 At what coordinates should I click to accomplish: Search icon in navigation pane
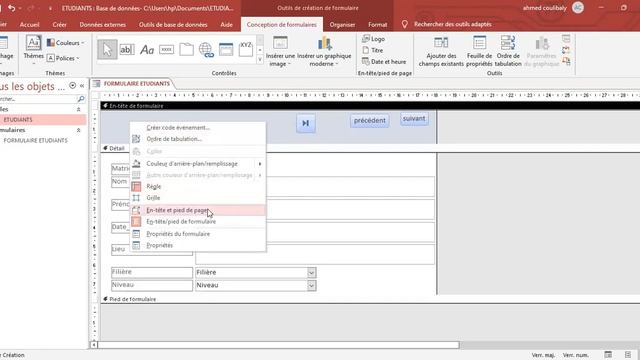click(x=81, y=99)
